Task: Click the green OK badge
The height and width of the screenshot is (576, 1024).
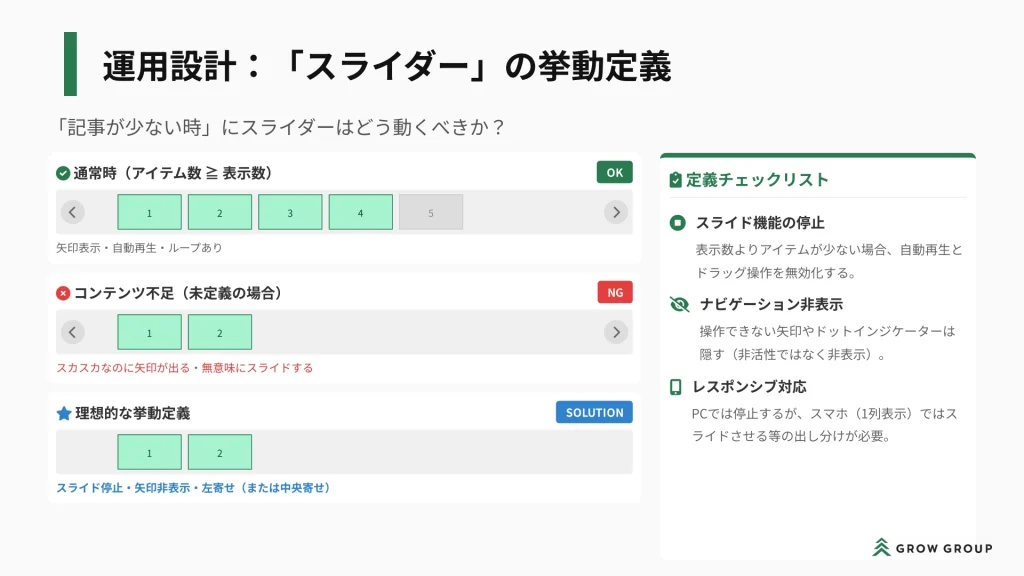Action: coord(614,172)
